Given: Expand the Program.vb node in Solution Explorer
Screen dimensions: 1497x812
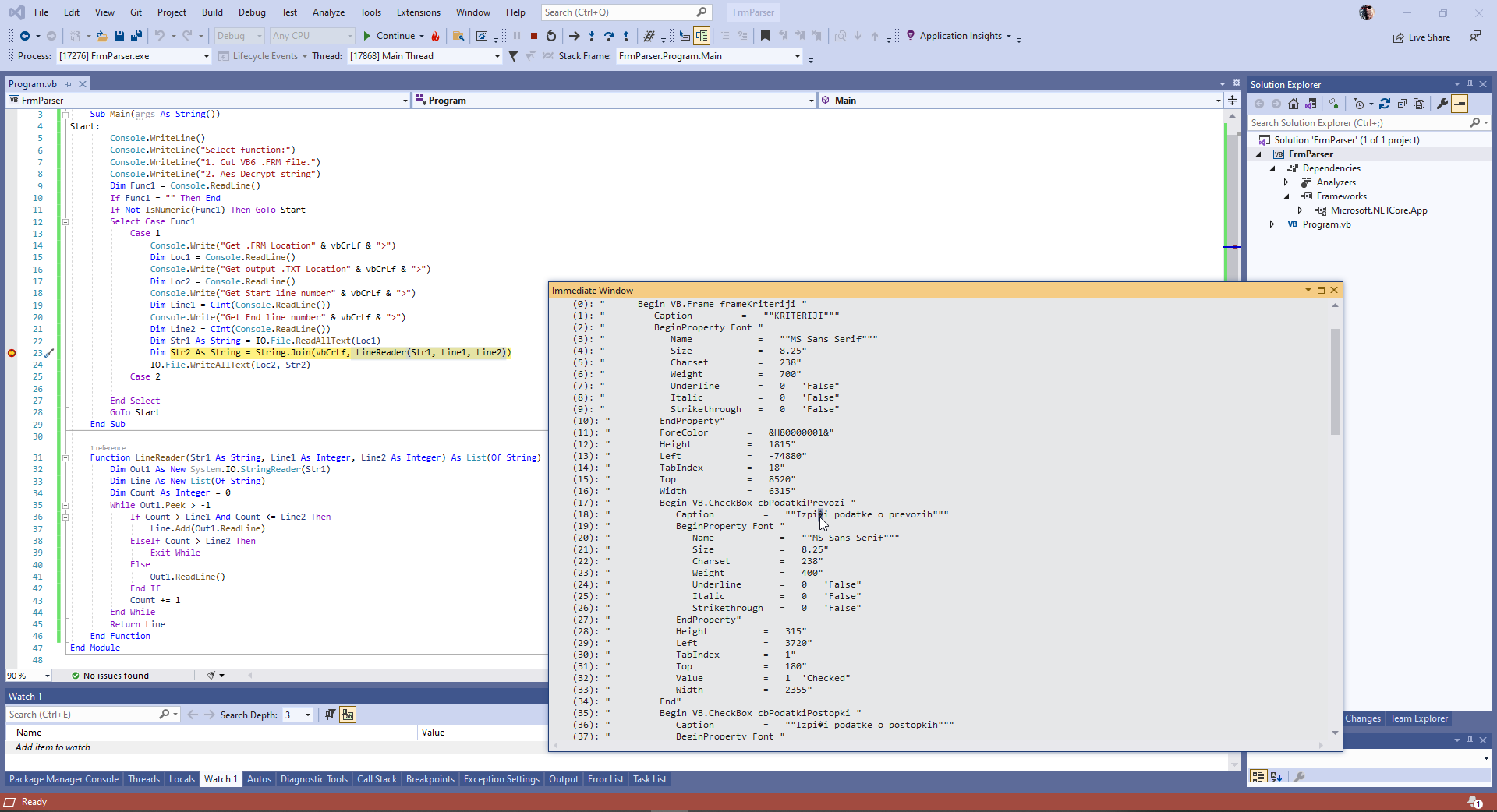Looking at the screenshot, I should pyautogui.click(x=1272, y=224).
